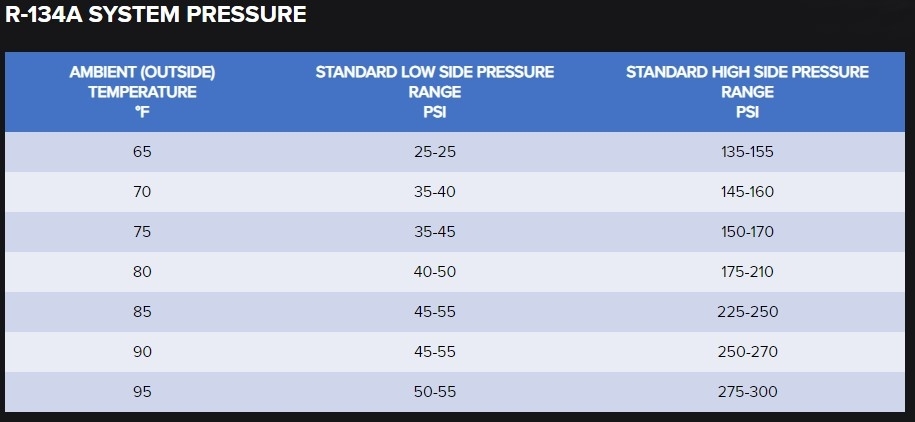Click the 250-270 high side pressure value
Viewport: 915px width, 422px height.
point(747,352)
